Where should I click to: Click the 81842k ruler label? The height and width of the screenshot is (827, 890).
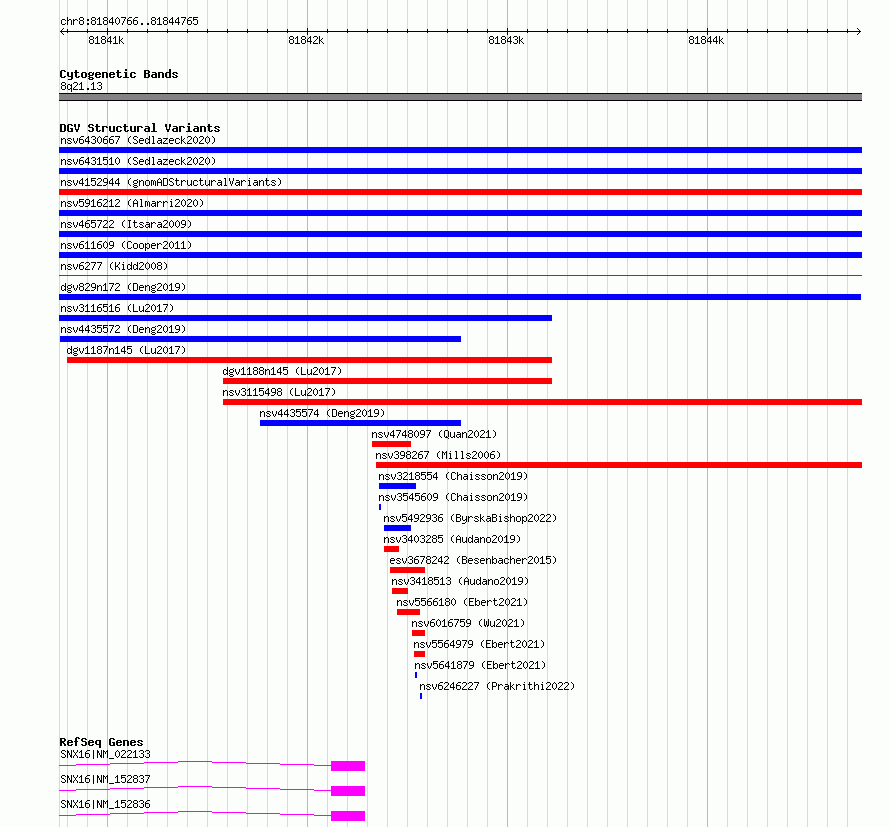(307, 40)
